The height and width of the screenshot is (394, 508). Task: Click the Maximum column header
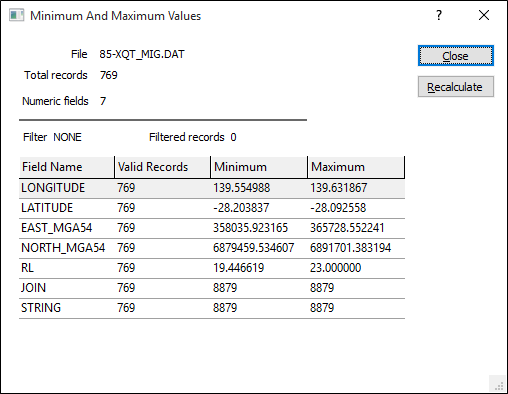point(356,167)
